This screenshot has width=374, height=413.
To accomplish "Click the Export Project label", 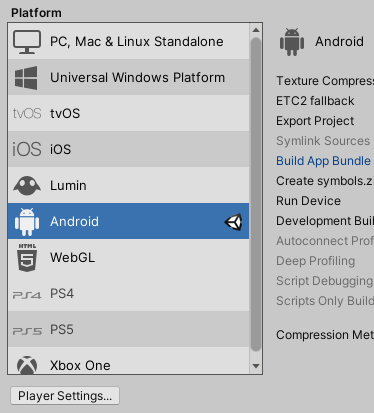I will pos(315,121).
